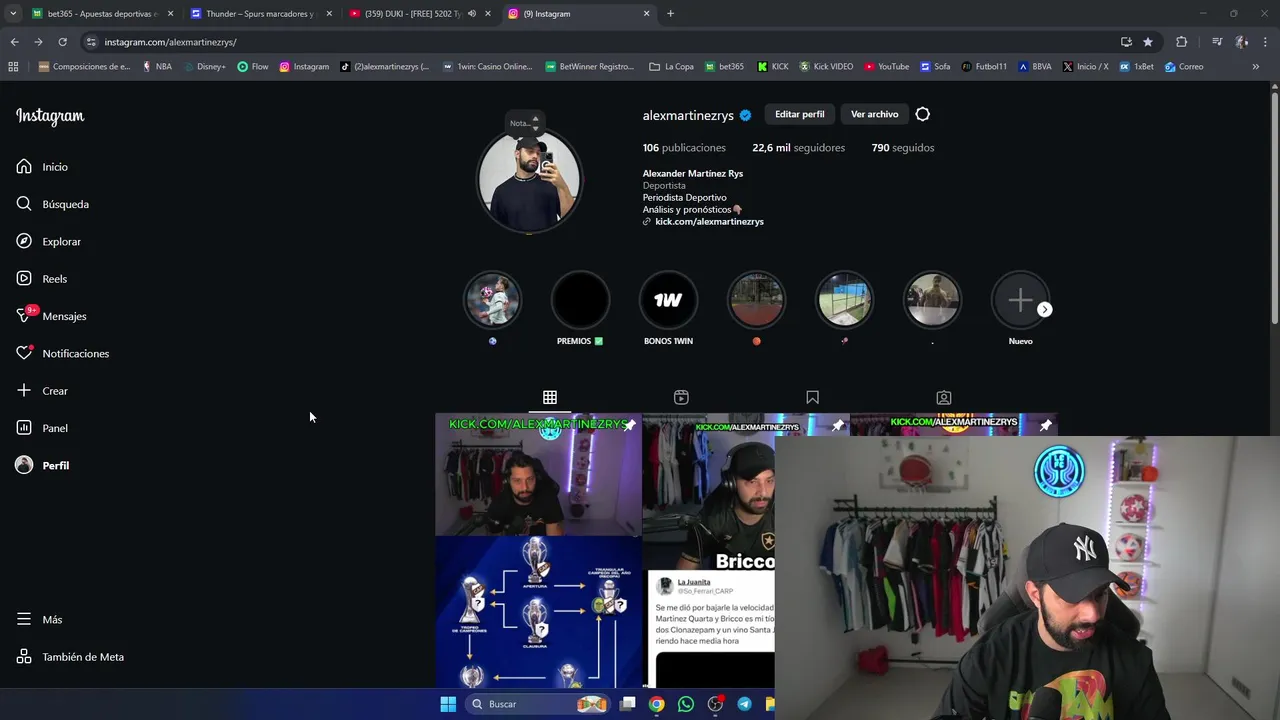Switch to the Reels profile tab
This screenshot has width=1280, height=720.
[681, 397]
